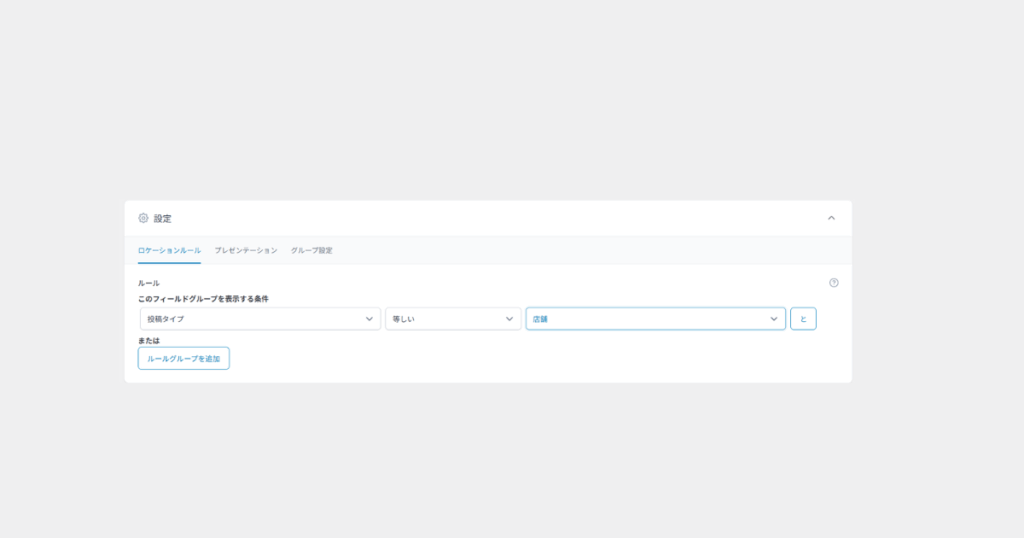This screenshot has height=538, width=1024.
Task: Click the gear icon beside 設定
Action: (x=143, y=218)
